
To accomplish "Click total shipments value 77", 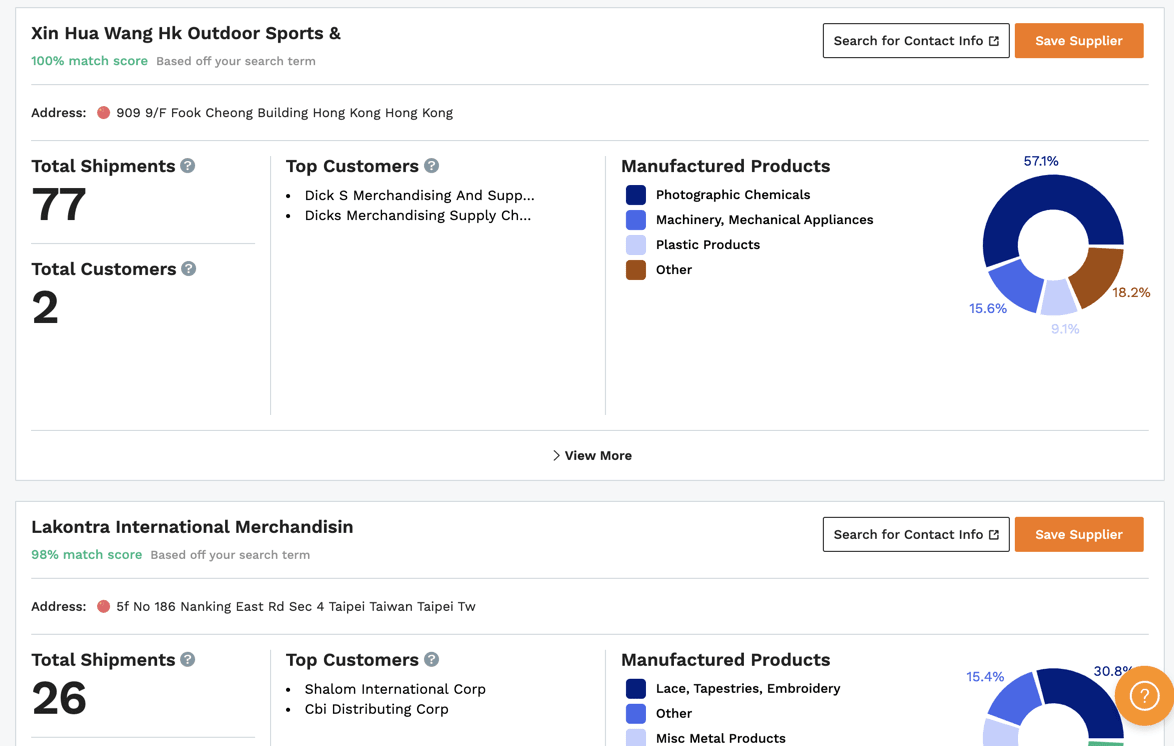I will (x=58, y=204).
